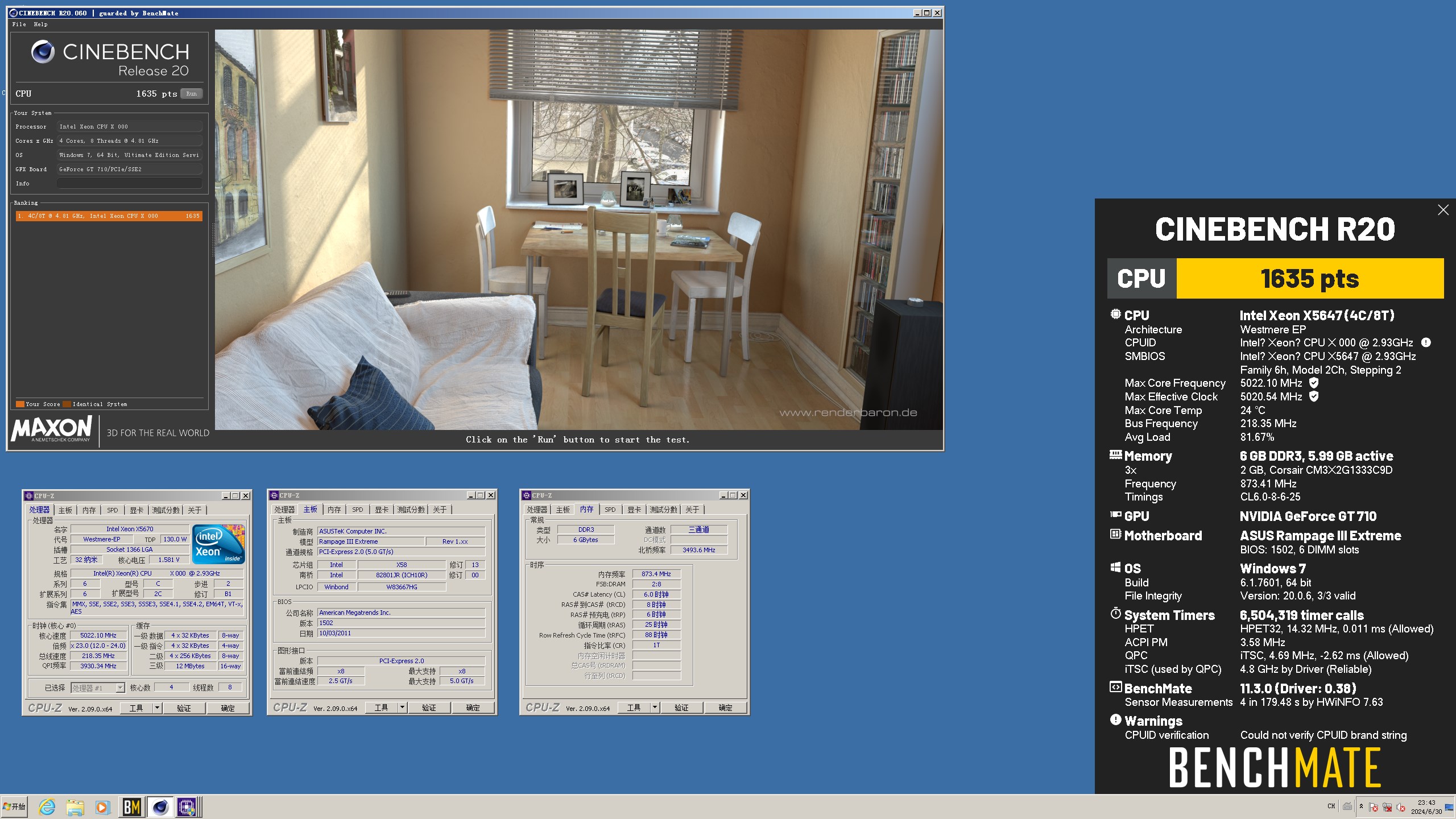Viewport: 1456px width, 819px height.
Task: Open 测試分數 tab in left CPU-Z window
Action: click(166, 510)
